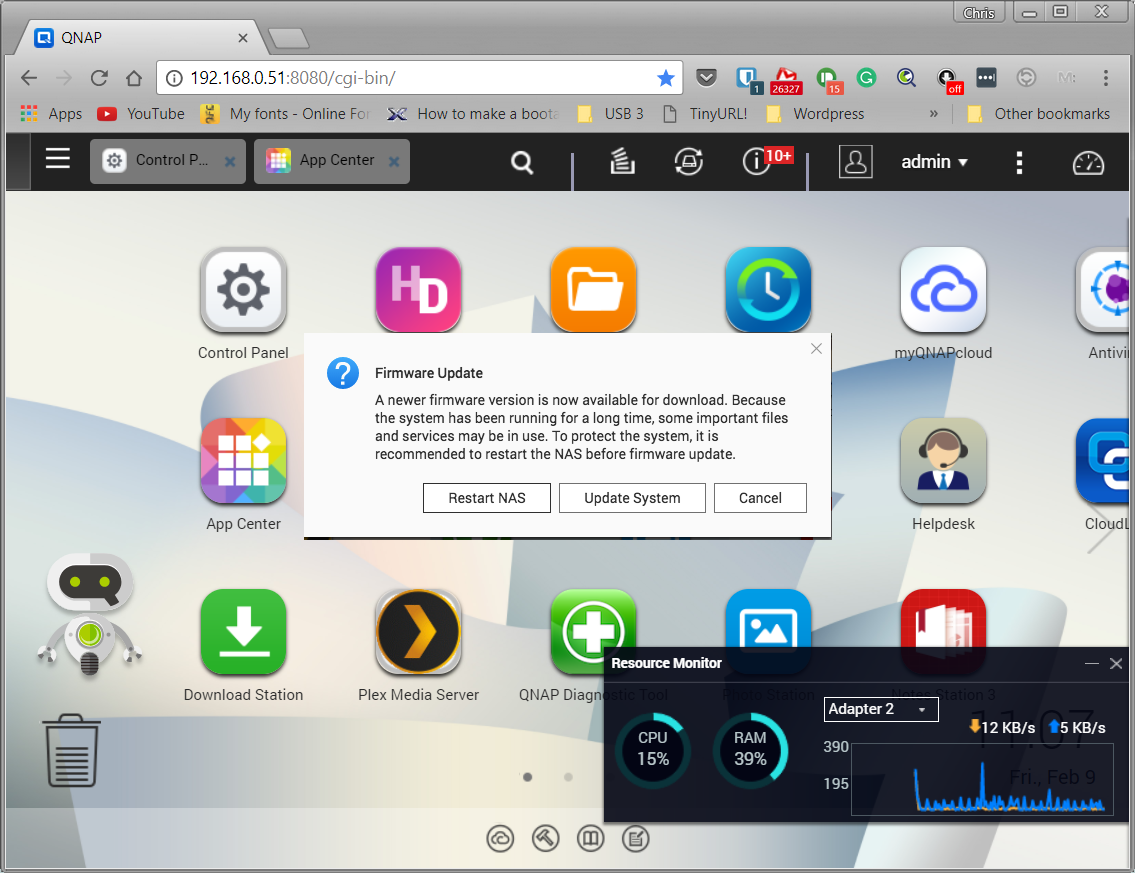Click the Restart NAS button
Viewport: 1135px width, 873px height.
coord(486,498)
